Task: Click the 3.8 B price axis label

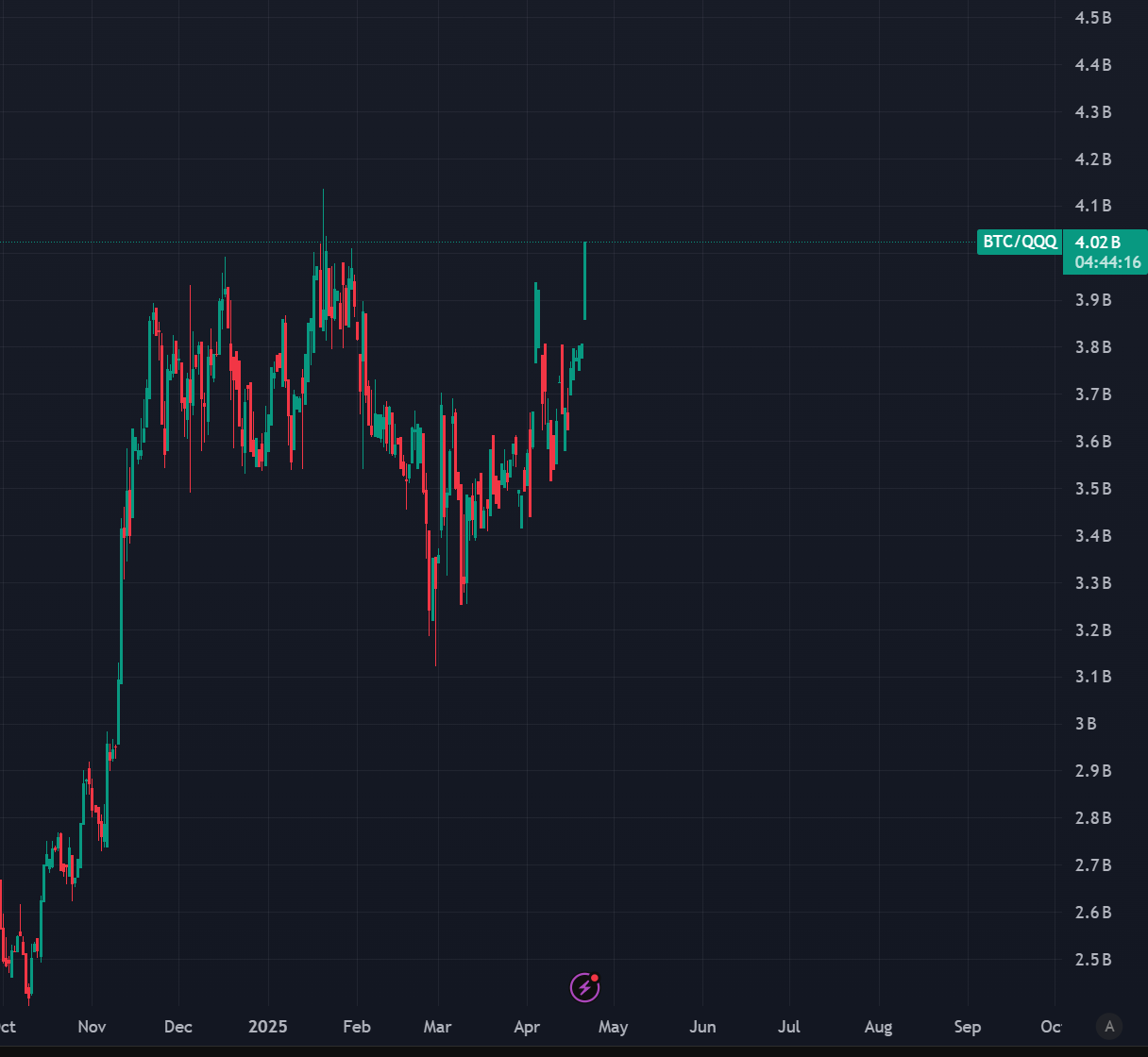Action: pyautogui.click(x=1093, y=346)
